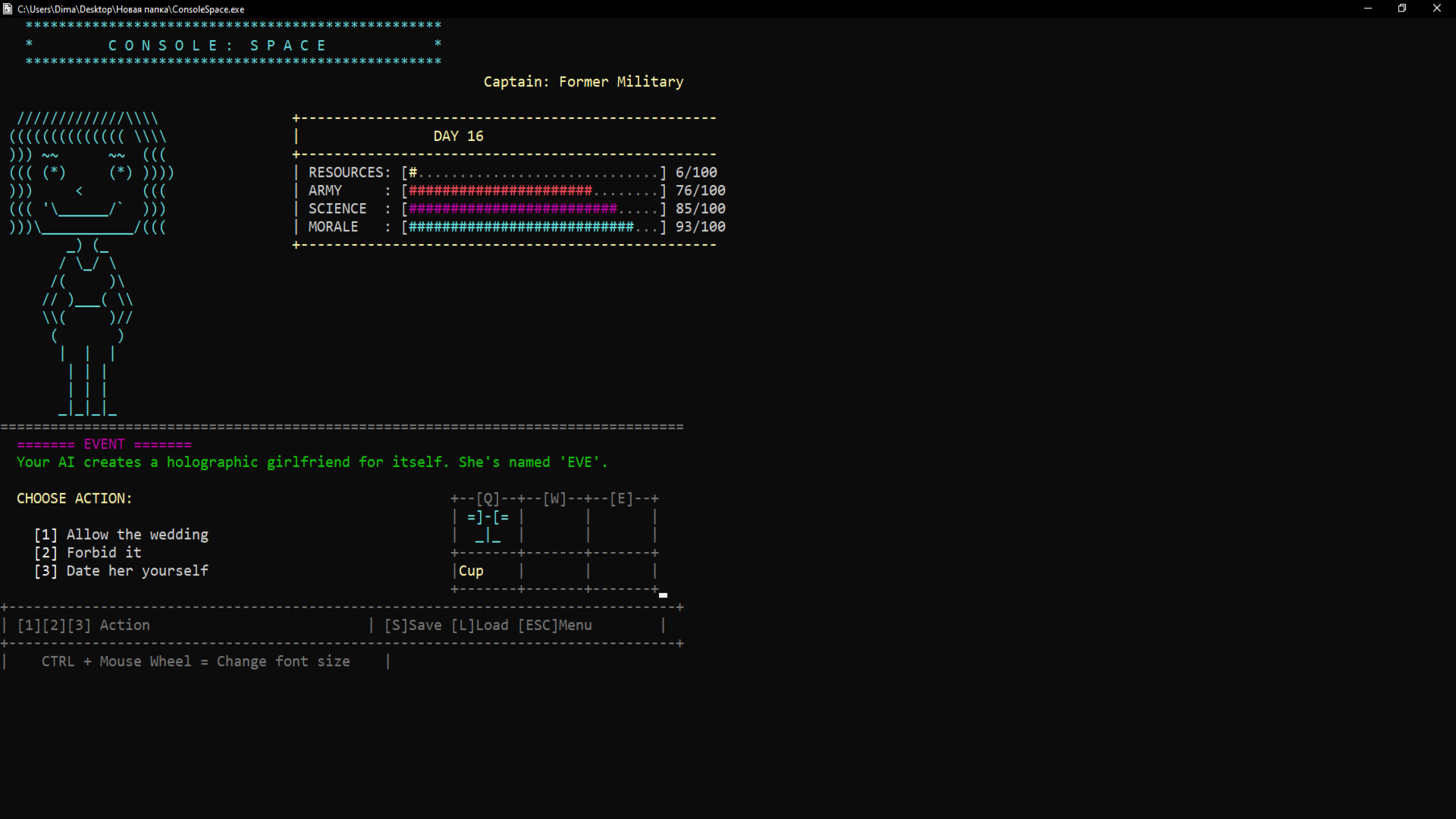
Task: Choose option [3] Date her yourself
Action: tap(121, 571)
